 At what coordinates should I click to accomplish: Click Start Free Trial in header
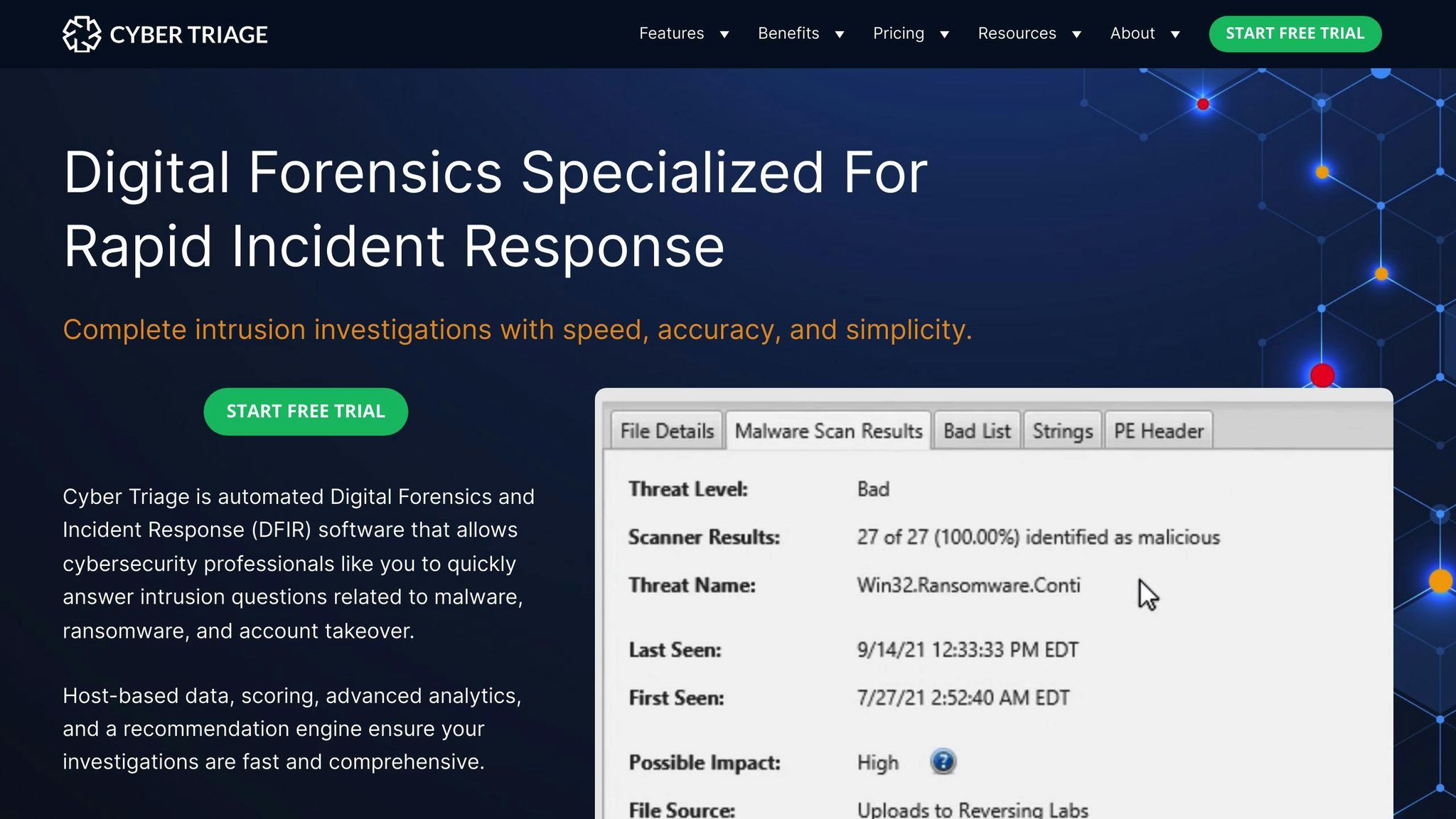1295,33
